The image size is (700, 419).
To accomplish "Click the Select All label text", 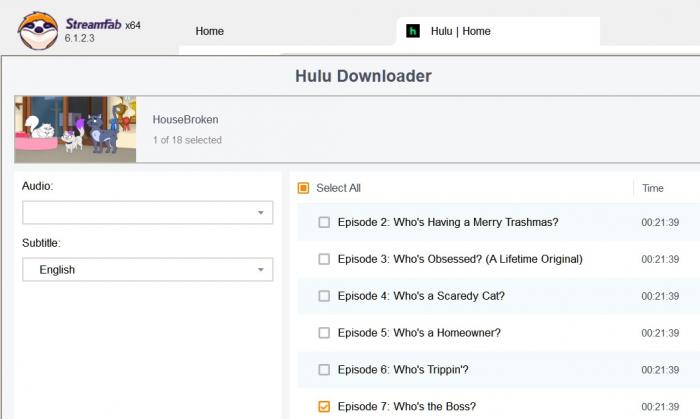I will pos(338,188).
